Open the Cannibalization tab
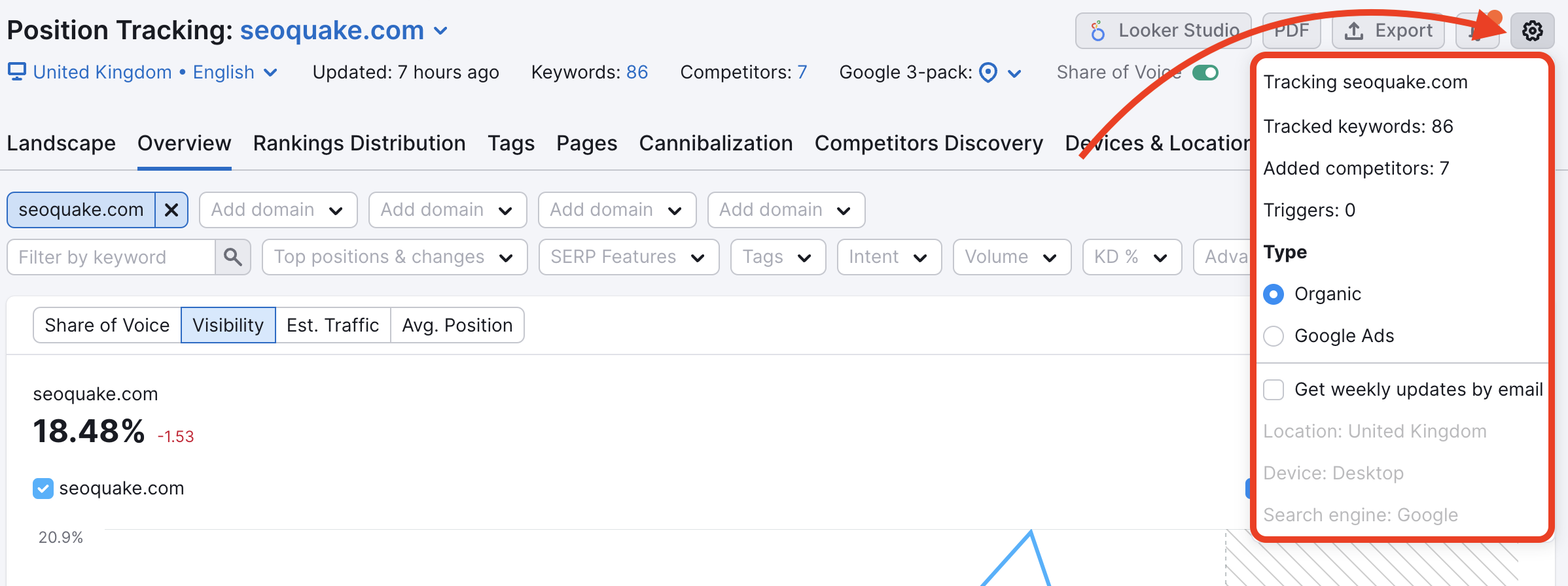 click(715, 143)
